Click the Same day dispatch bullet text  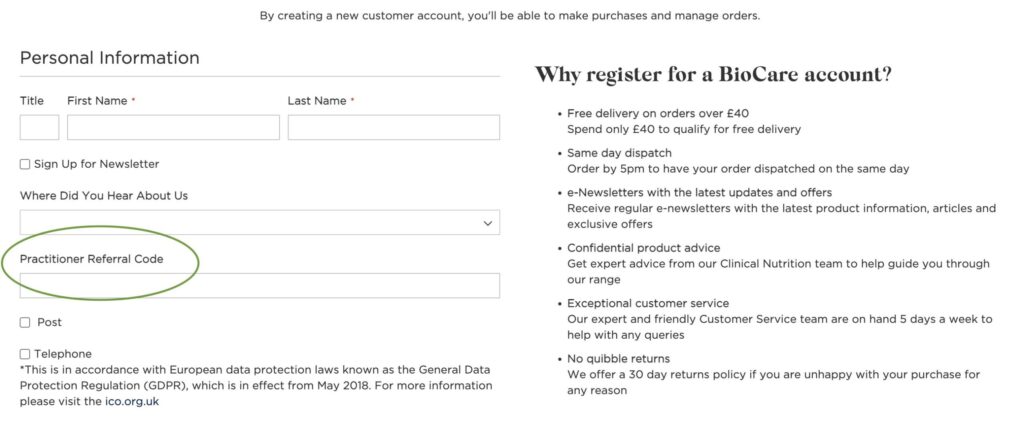coord(618,153)
